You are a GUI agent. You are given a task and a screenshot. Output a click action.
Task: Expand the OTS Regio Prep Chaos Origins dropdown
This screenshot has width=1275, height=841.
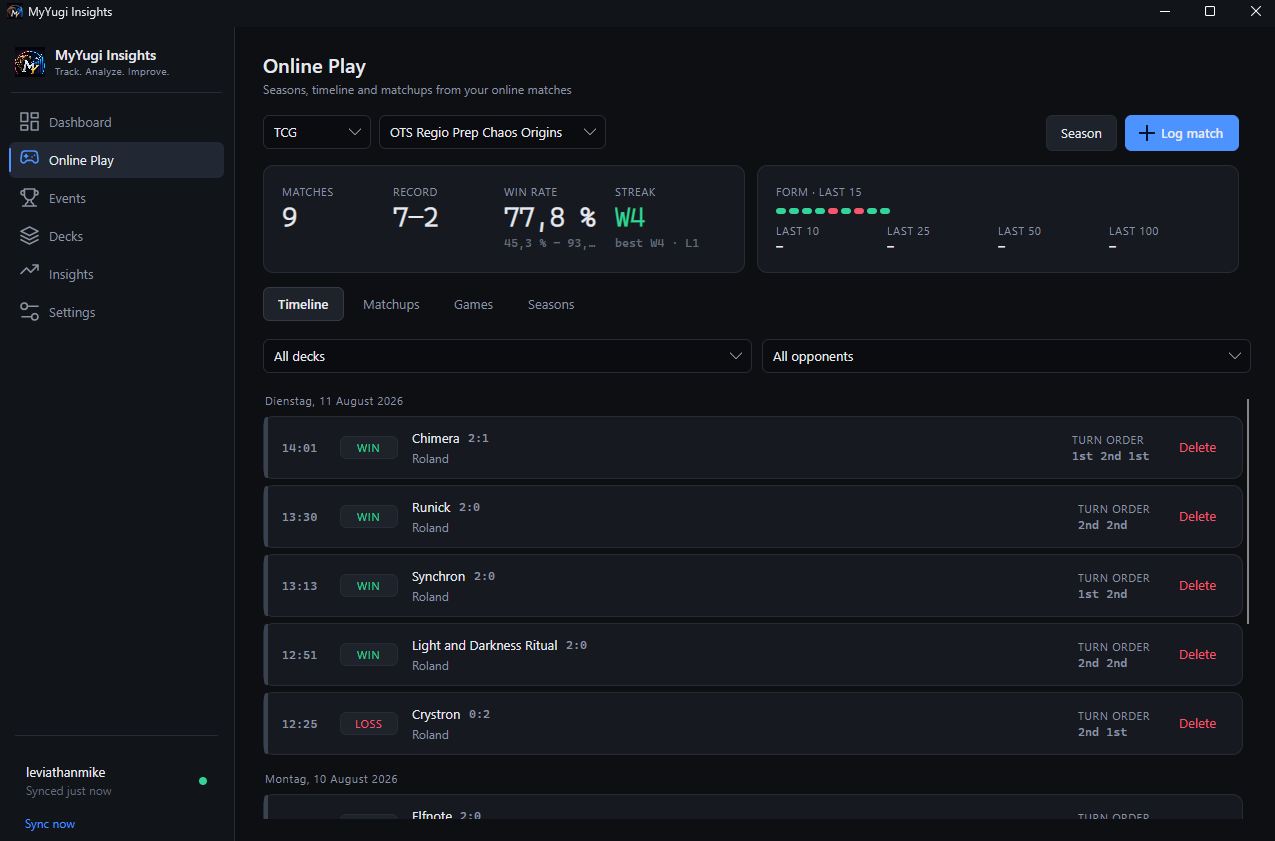[492, 132]
